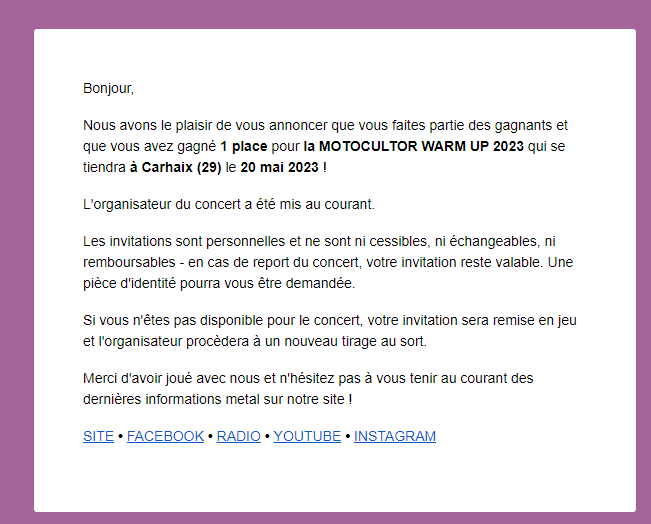Open the RADIO link
Viewport: 651px width, 524px height.
click(238, 436)
